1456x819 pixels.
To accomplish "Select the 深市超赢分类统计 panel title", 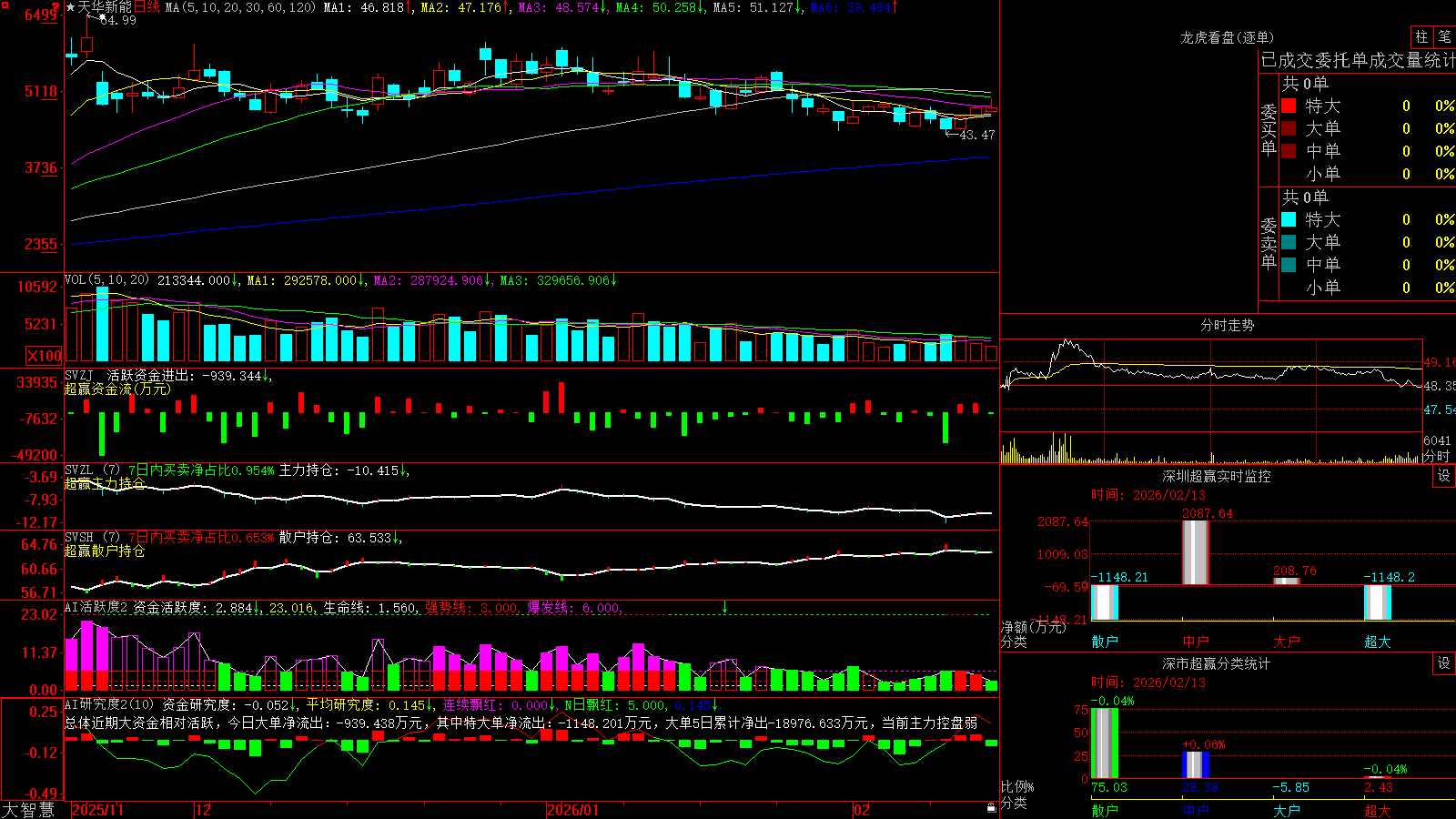I will click(1217, 663).
